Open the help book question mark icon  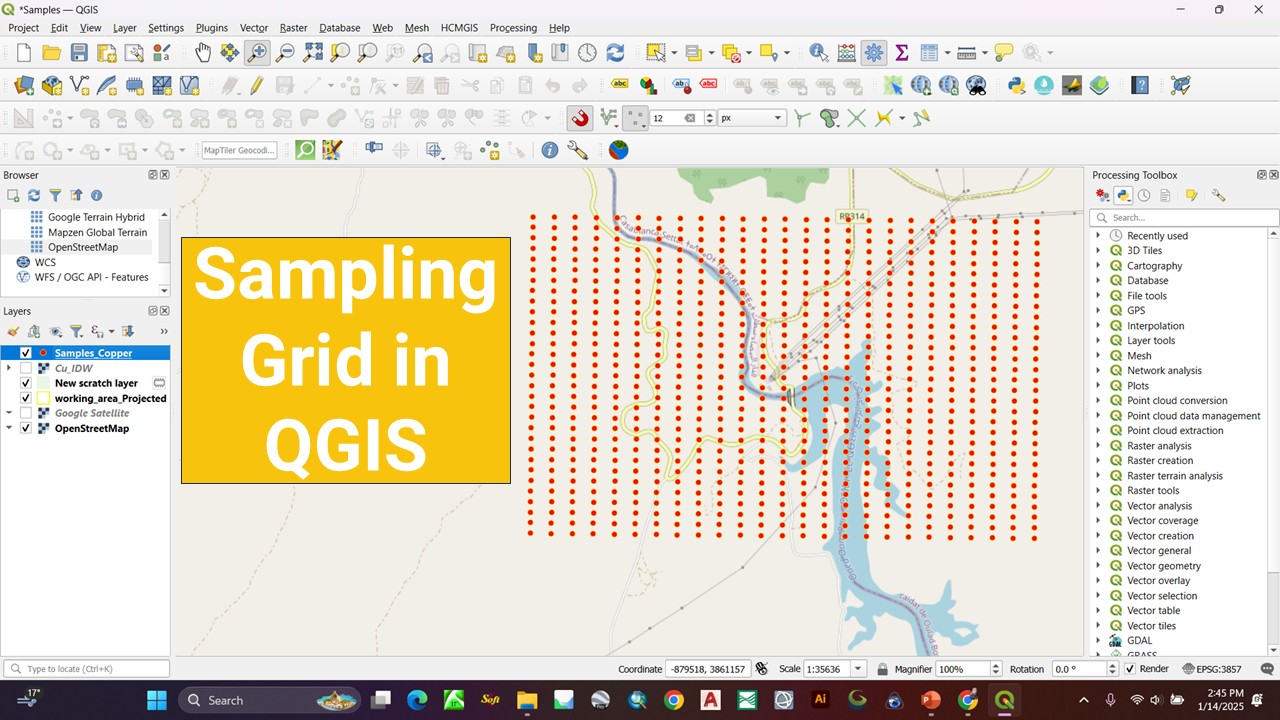[1140, 86]
